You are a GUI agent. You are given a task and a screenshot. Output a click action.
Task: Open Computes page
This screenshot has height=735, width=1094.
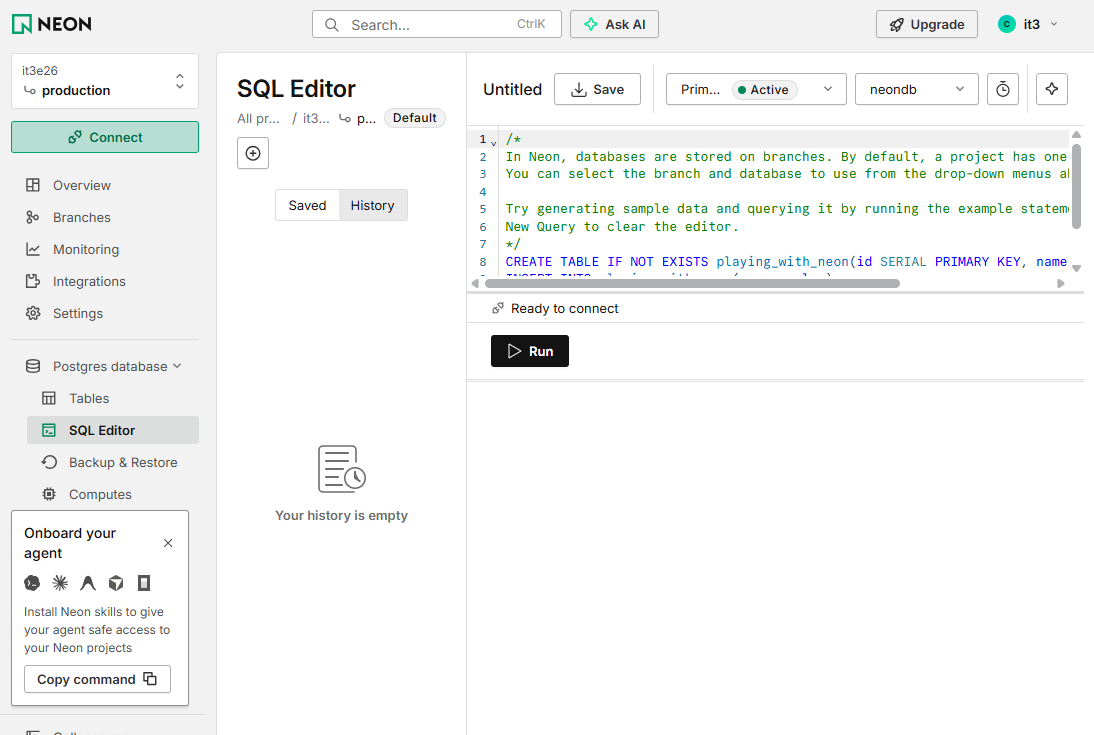[100, 494]
